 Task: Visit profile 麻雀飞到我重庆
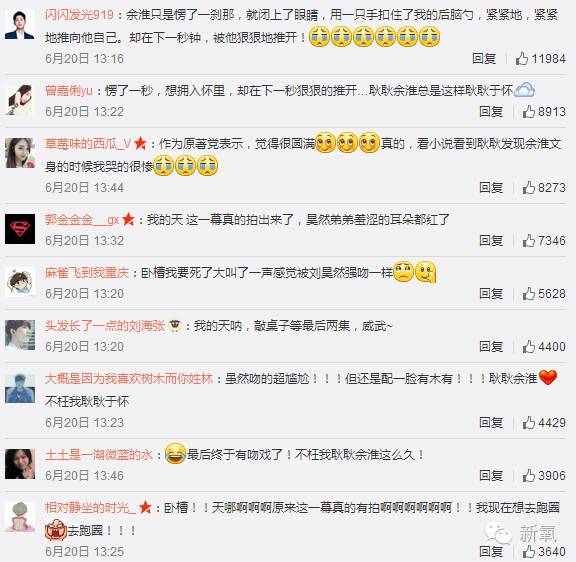[87, 273]
